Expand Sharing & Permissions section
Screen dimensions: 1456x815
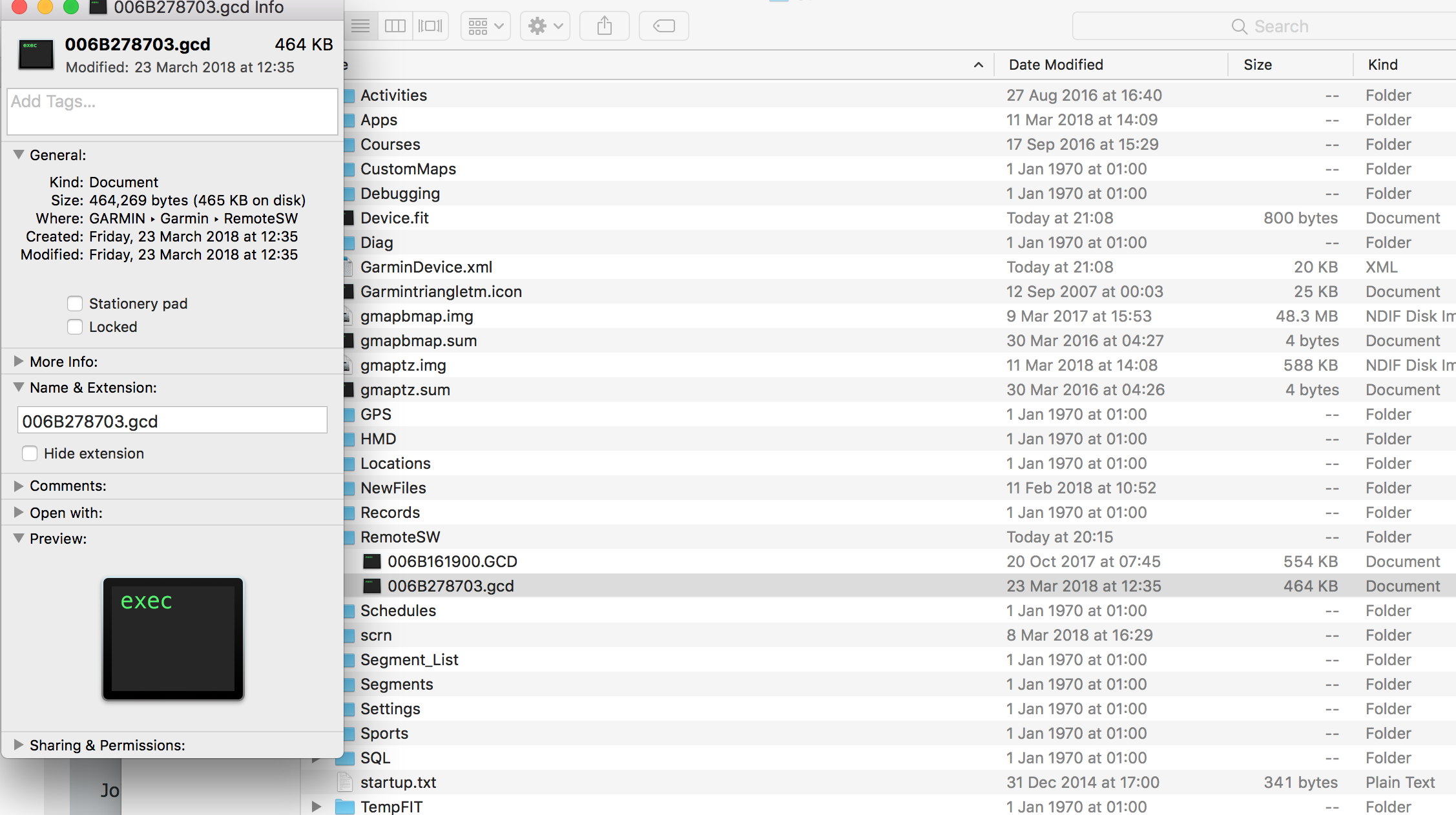pyautogui.click(x=19, y=745)
